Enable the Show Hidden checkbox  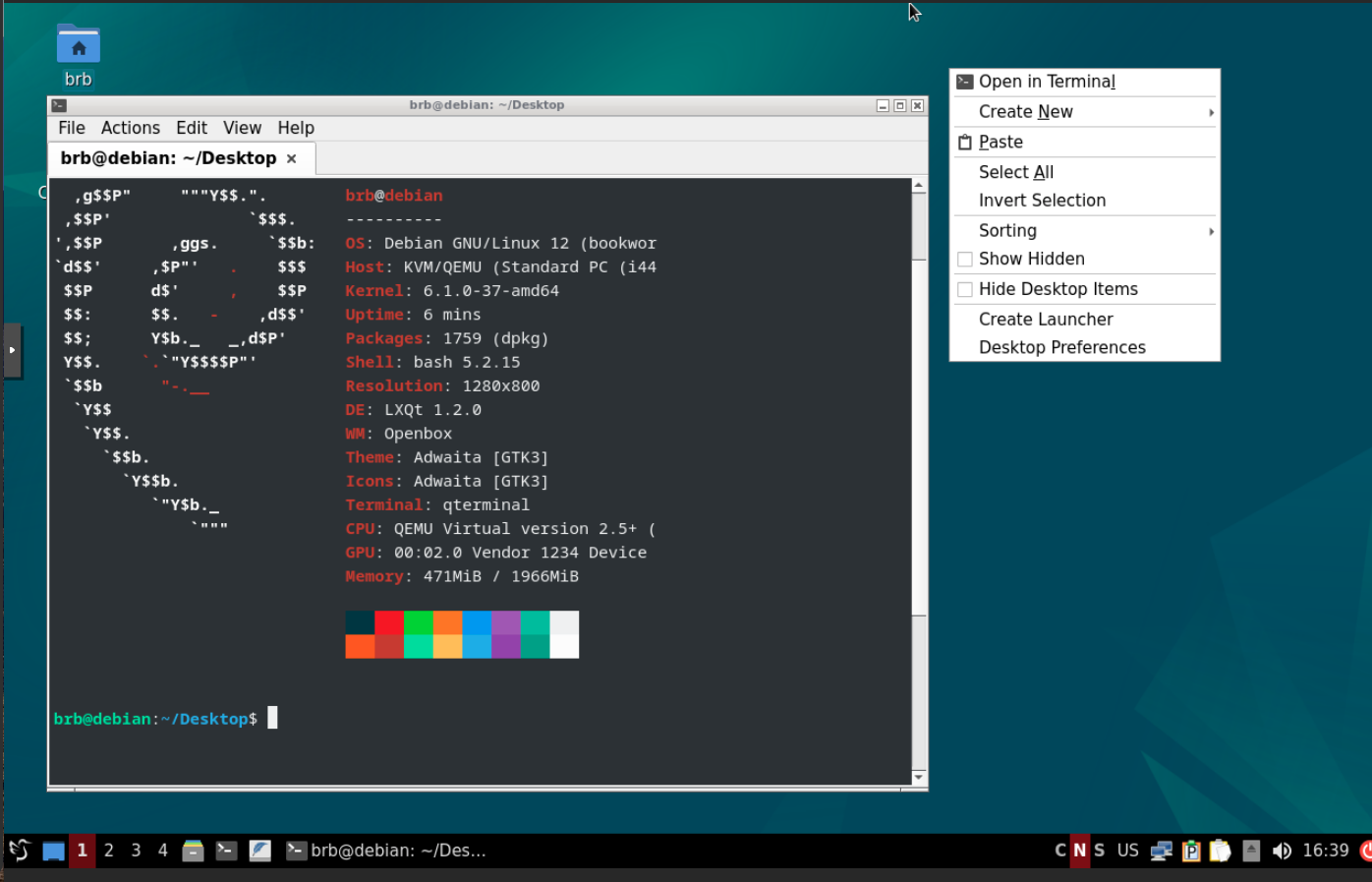[965, 260]
